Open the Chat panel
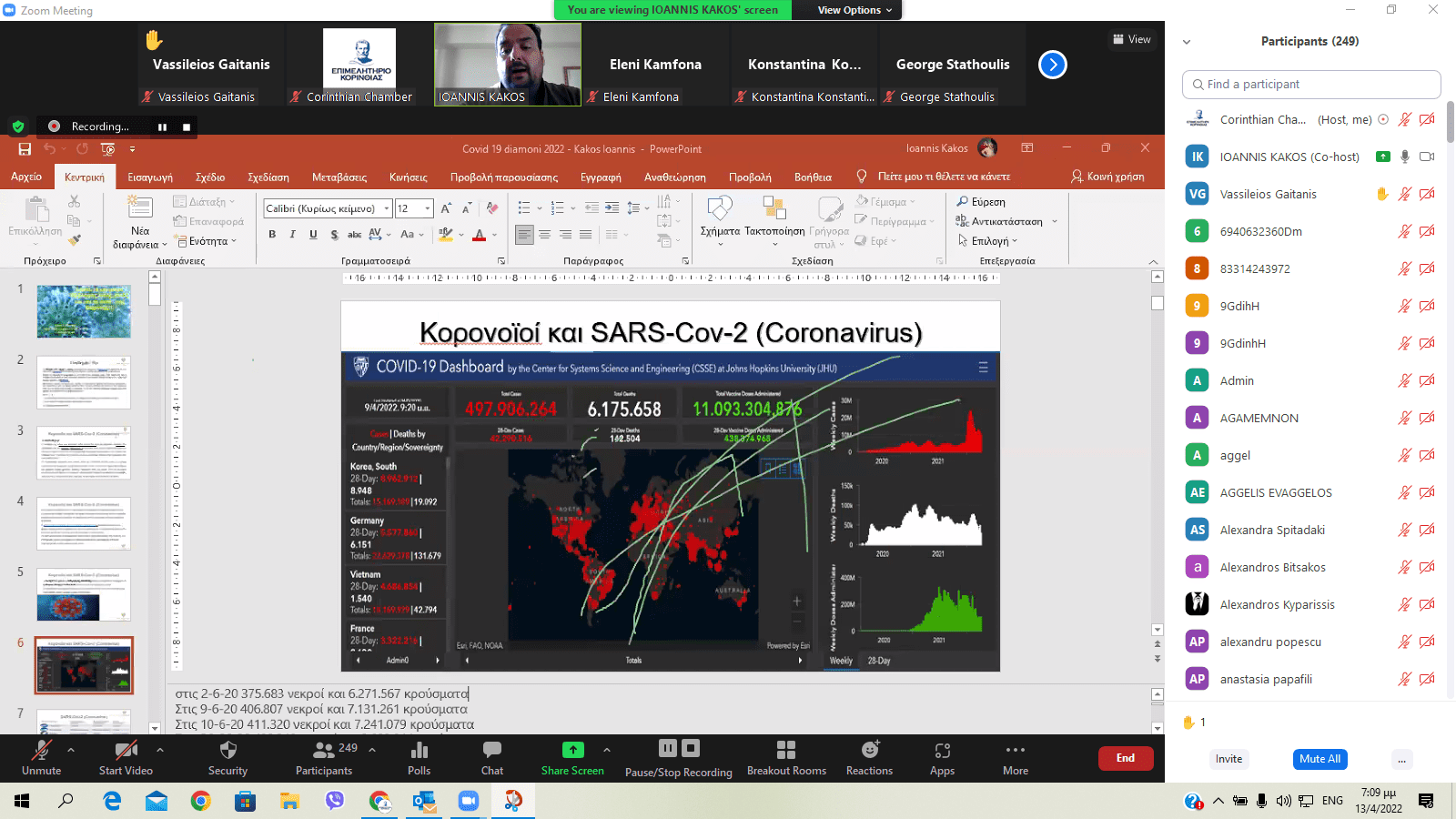1456x819 pixels. (x=492, y=751)
